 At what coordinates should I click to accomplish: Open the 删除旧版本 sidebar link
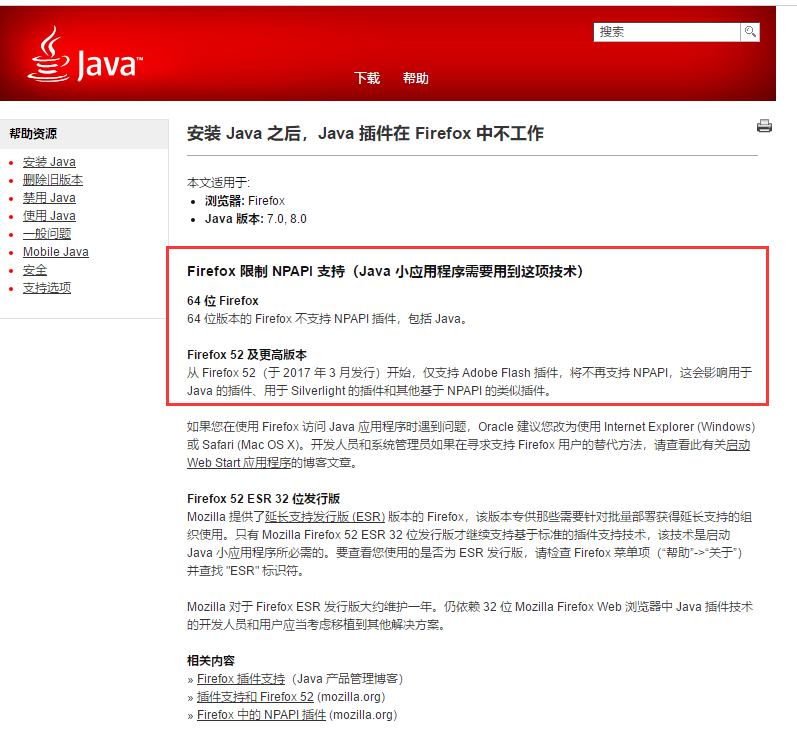(53, 180)
